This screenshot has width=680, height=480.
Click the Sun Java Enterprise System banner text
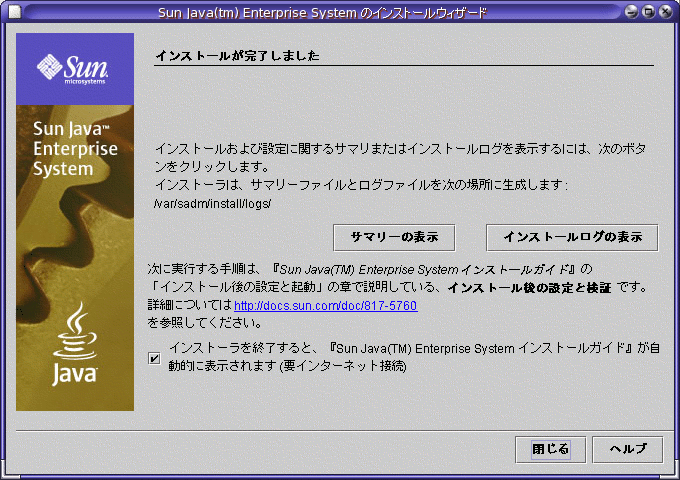[75, 149]
